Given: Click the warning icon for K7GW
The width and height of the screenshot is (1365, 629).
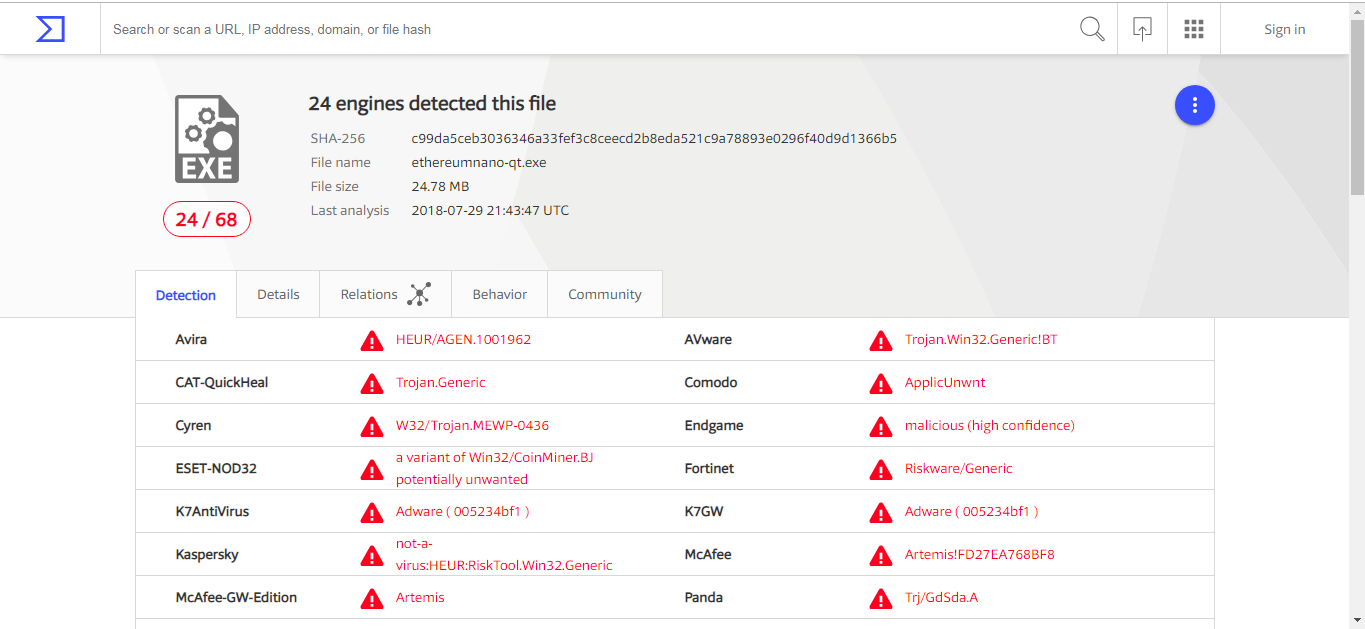Looking at the screenshot, I should point(881,513).
